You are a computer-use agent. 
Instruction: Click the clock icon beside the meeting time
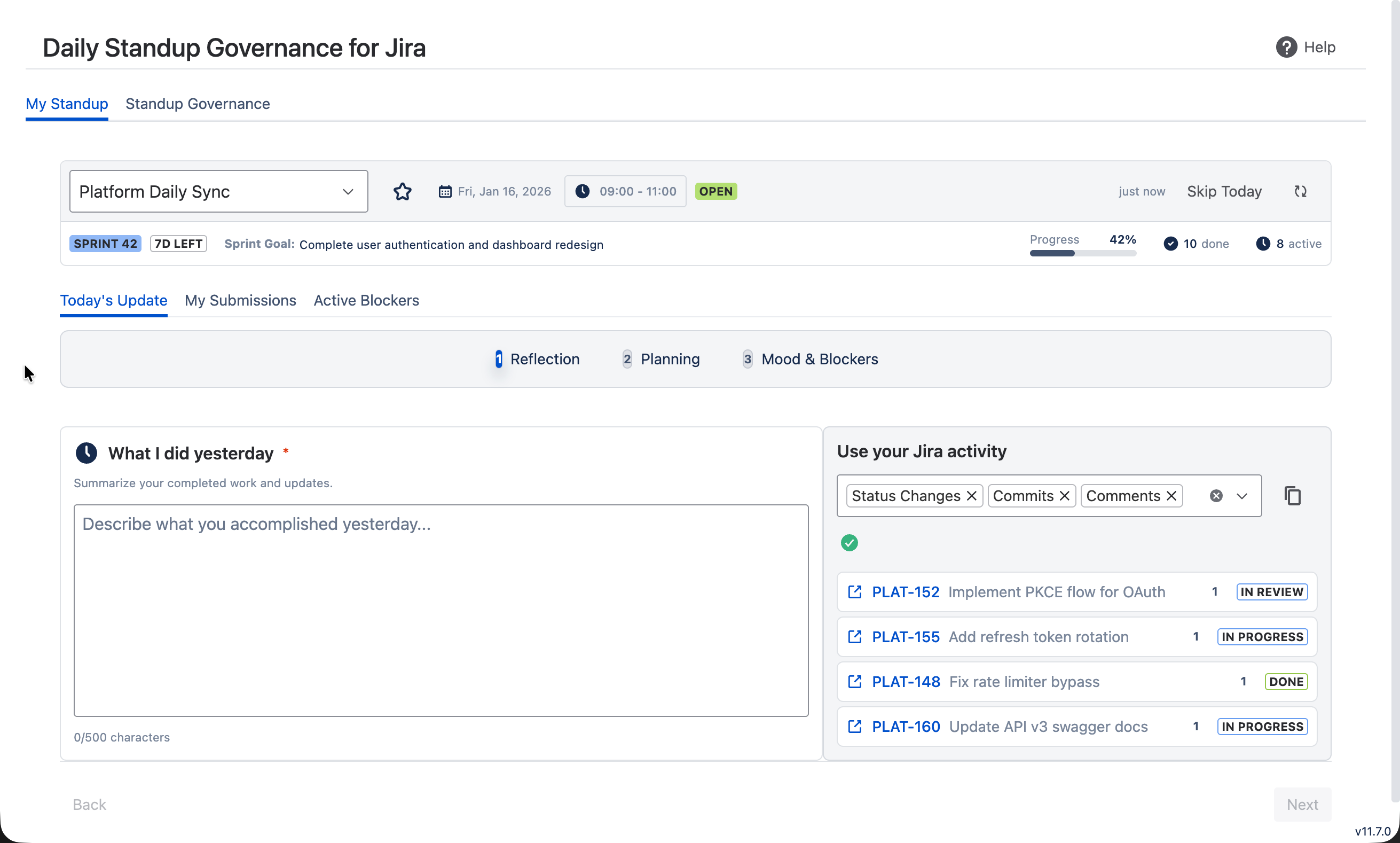tap(584, 191)
